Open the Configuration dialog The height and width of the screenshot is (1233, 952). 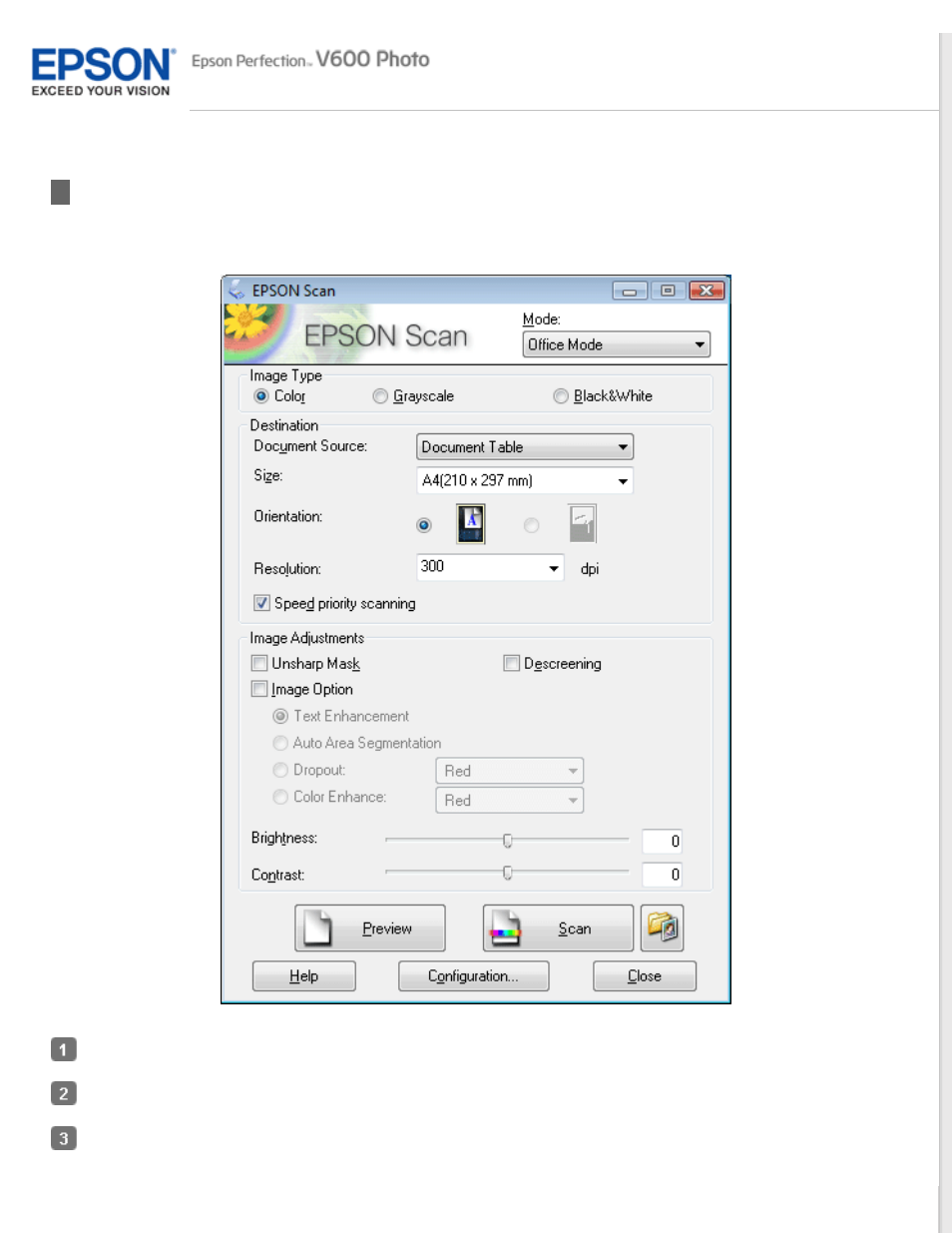coord(474,976)
